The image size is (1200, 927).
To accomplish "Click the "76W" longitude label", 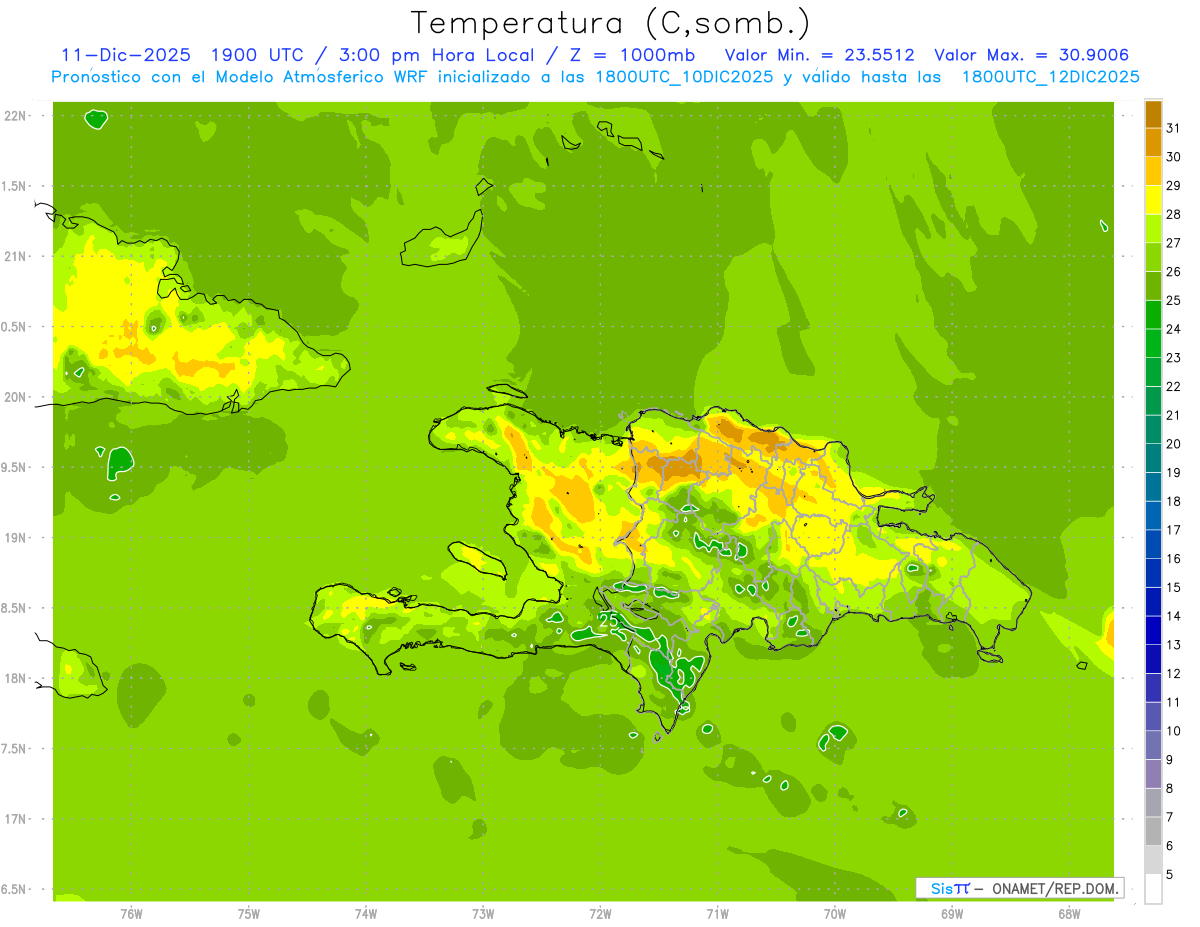I will 131,914.
